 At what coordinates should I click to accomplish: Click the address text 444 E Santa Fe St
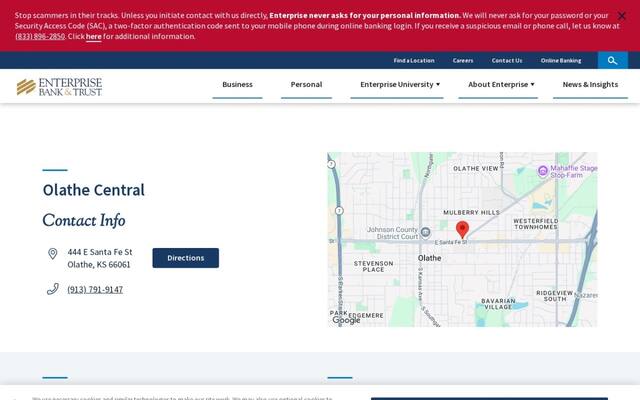coord(100,252)
